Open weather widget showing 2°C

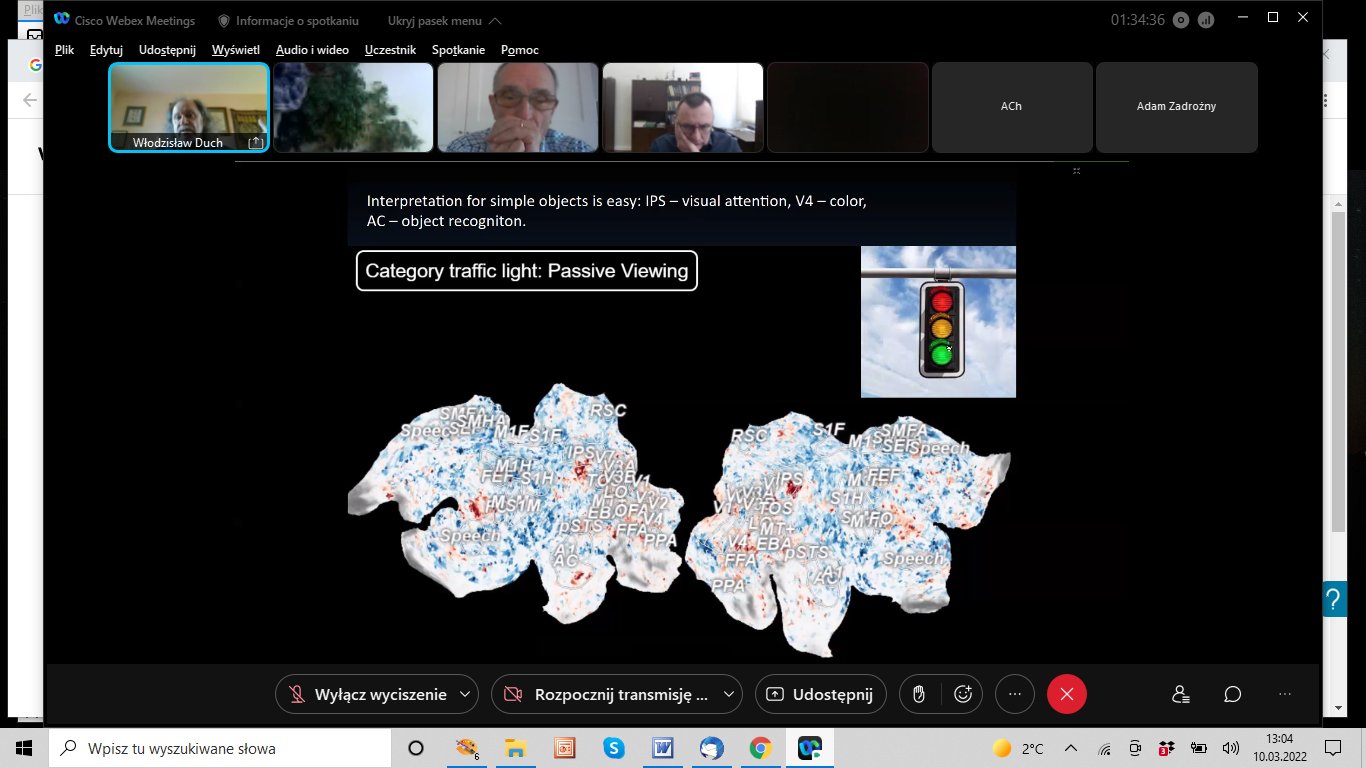[1017, 748]
